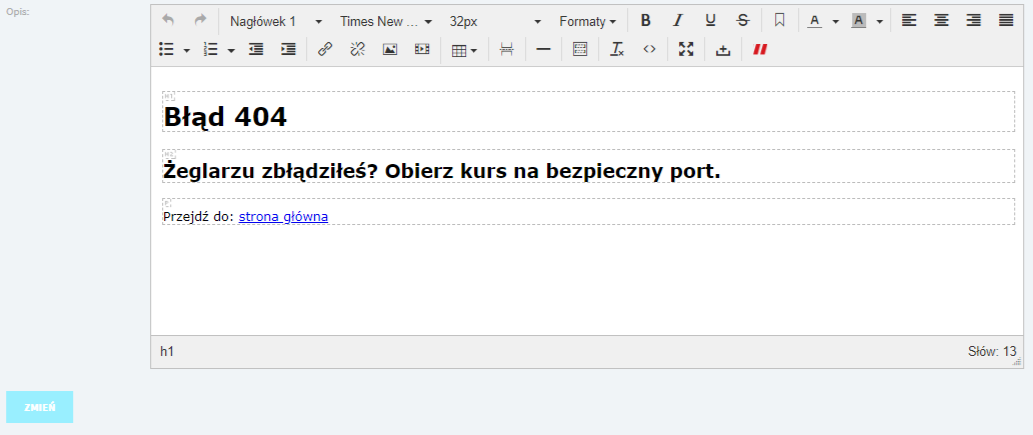The image size is (1033, 435).
Task: Insert an image
Action: click(390, 49)
